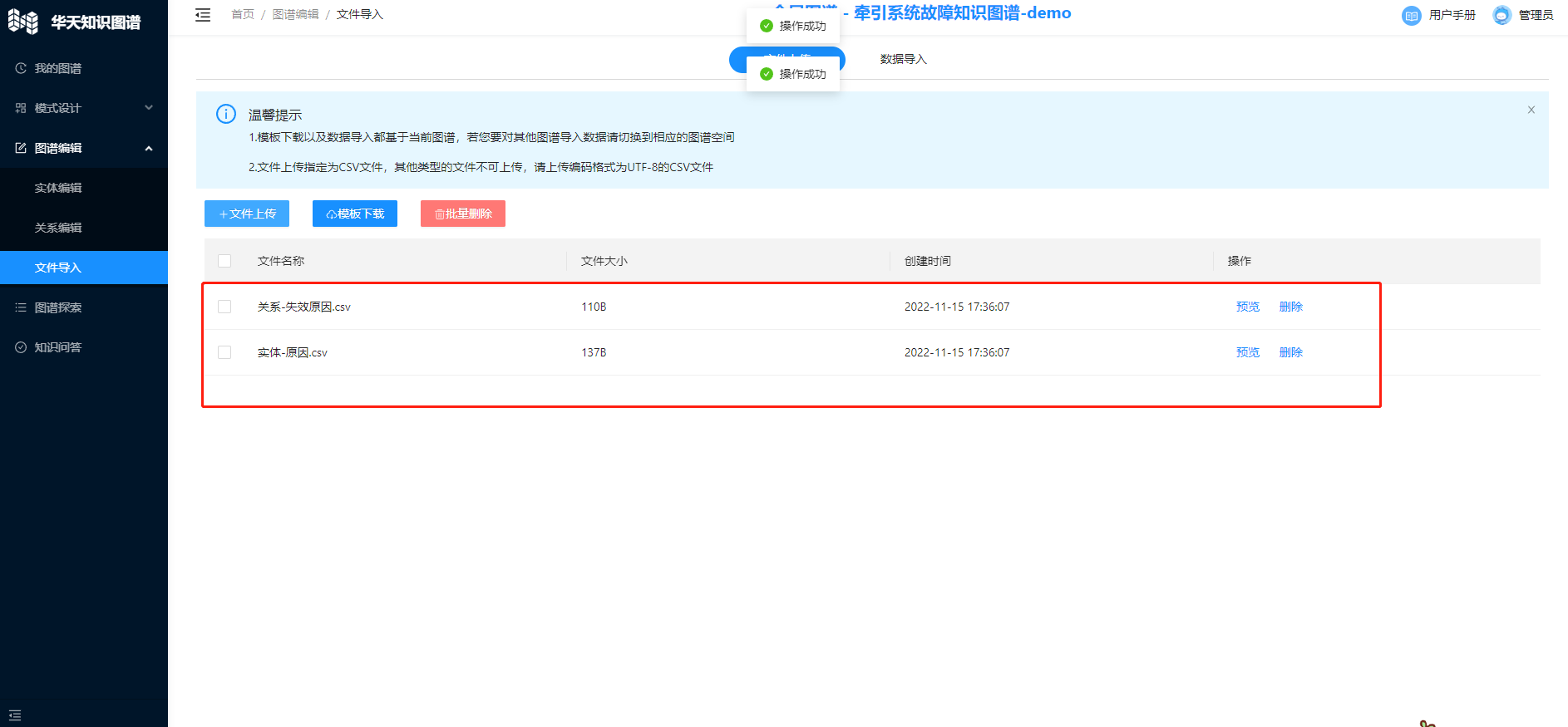This screenshot has height=727, width=1568.
Task: Click the bottom-left sidebar collapse icon
Action: (x=15, y=715)
